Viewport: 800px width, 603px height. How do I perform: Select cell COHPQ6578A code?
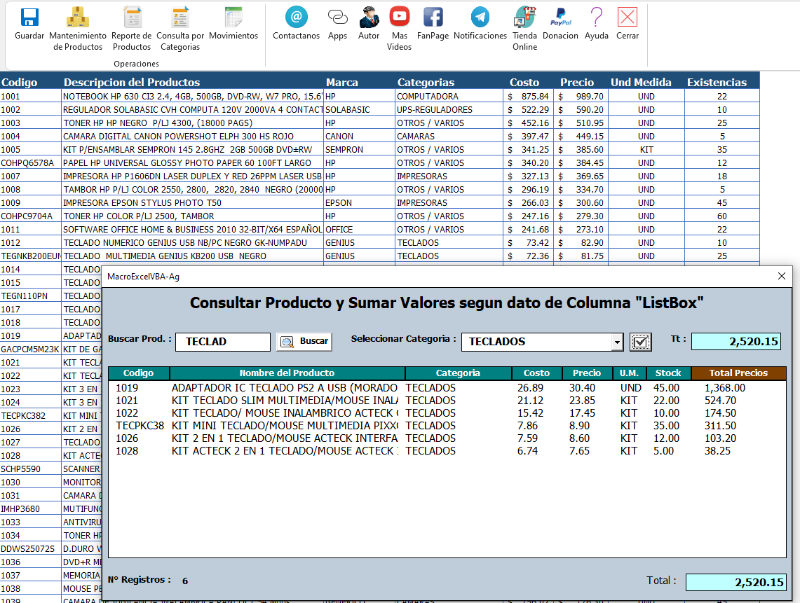pos(31,163)
